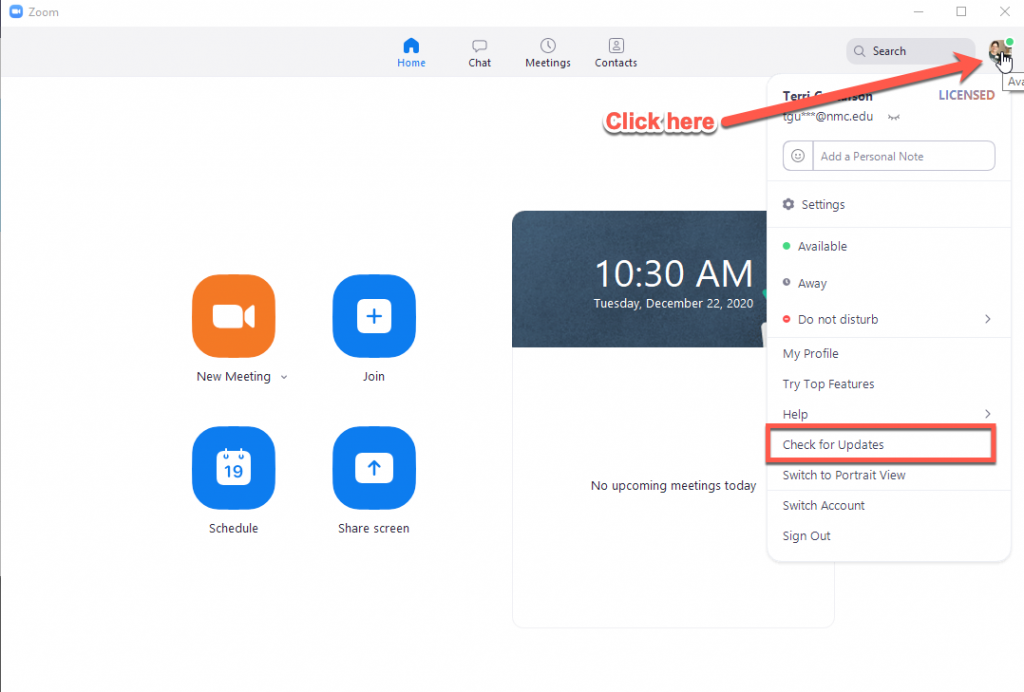
Task: Expand the Help submenu chevron
Action: coord(987,414)
